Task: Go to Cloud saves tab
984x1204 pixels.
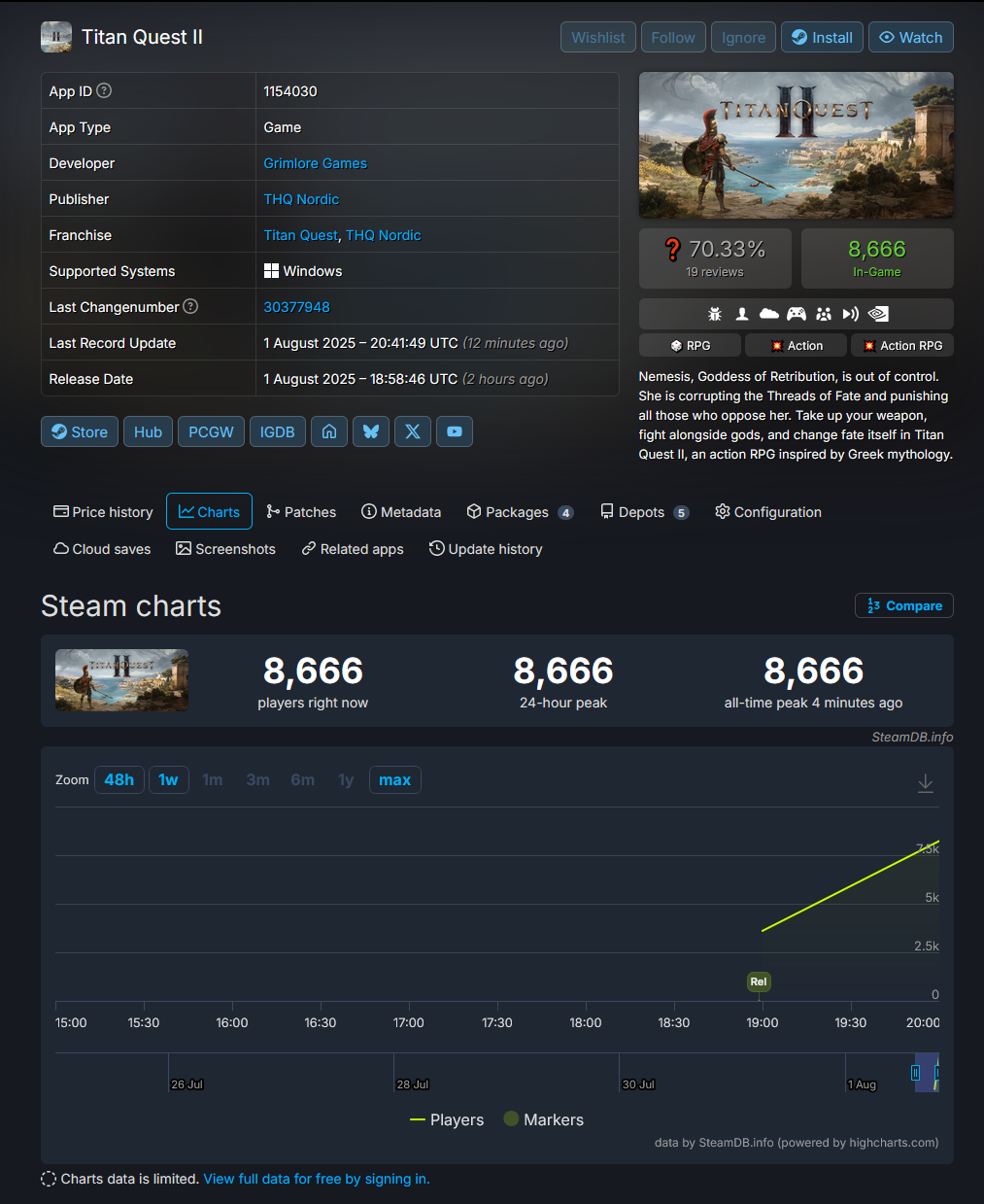Action: click(102, 549)
